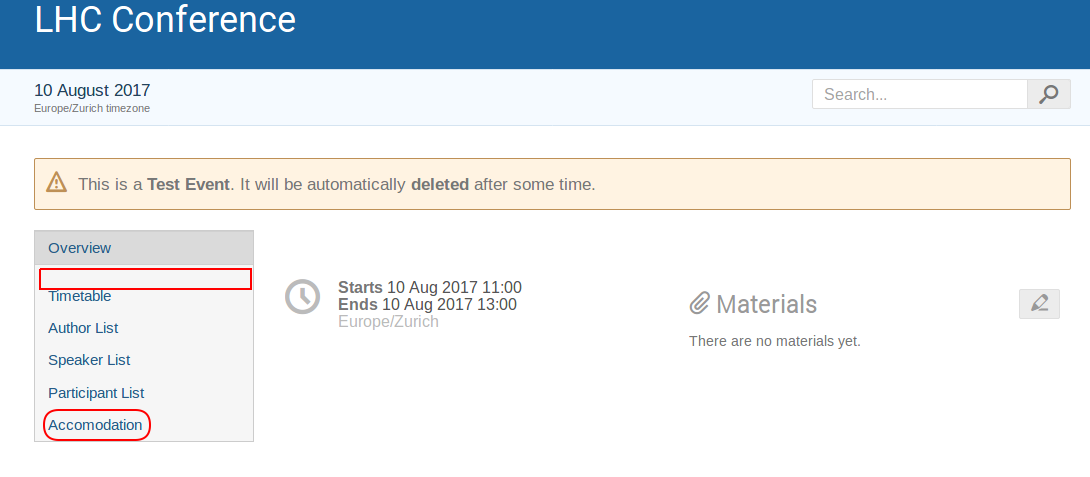Screen dimensions: 1090x477
Task: Click the 'There are no materials yet' text
Action: pyautogui.click(x=774, y=341)
